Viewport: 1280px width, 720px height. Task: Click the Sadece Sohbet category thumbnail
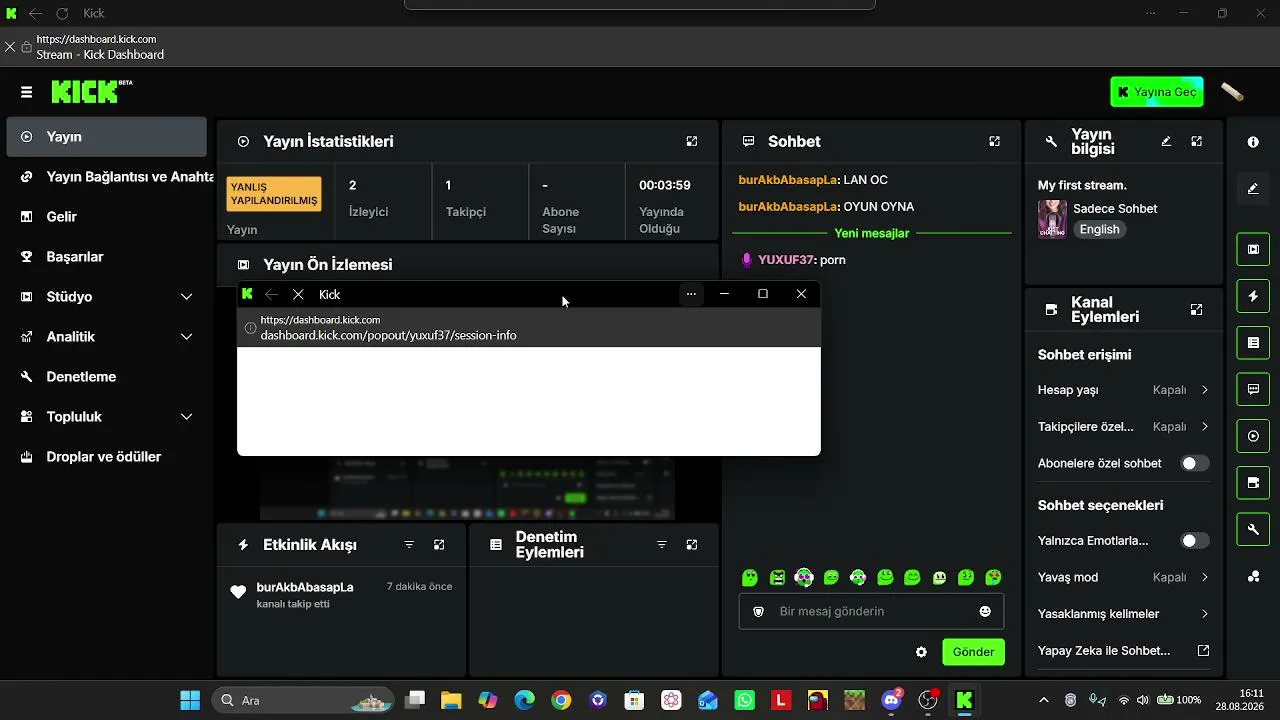pos(1052,219)
